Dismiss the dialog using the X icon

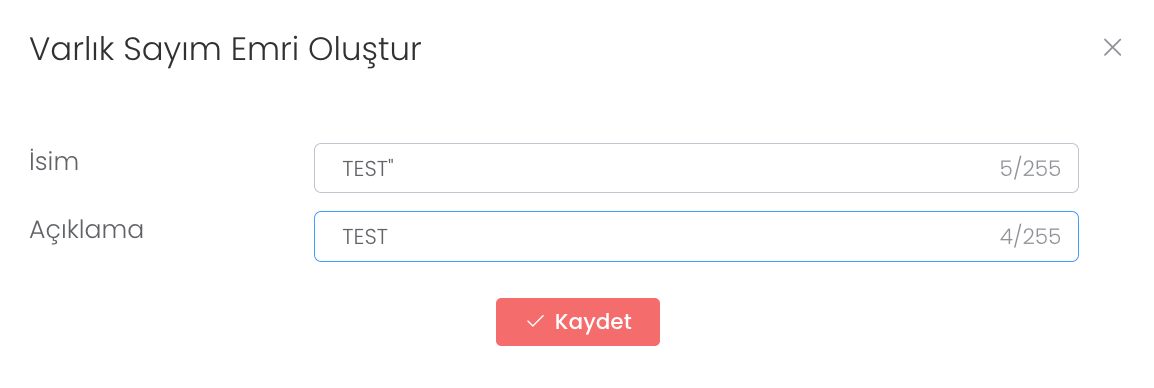(1112, 48)
